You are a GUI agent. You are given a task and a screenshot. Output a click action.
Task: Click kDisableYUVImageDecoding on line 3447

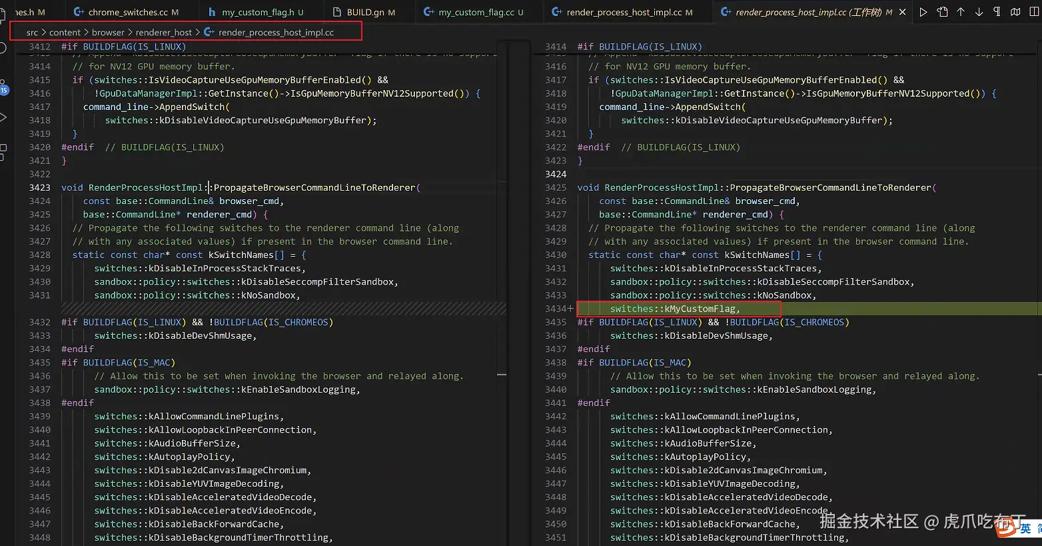[729, 484]
